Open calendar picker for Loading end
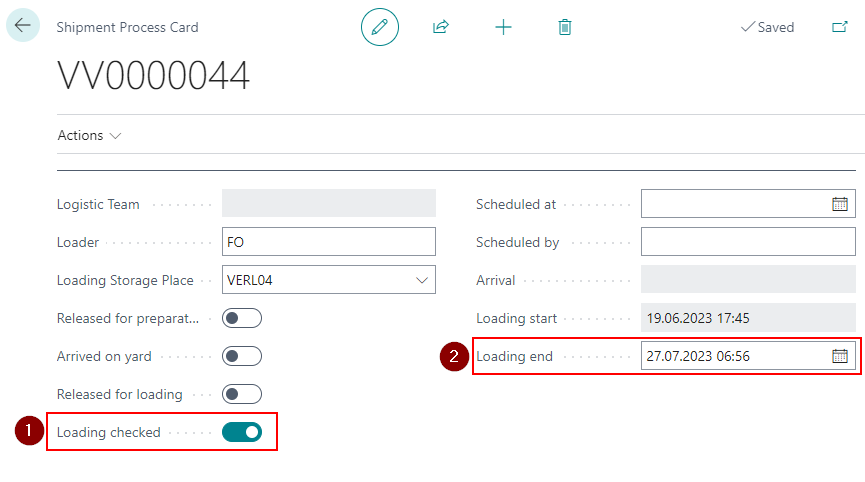Image resolution: width=865 pixels, height=482 pixels. coord(840,356)
